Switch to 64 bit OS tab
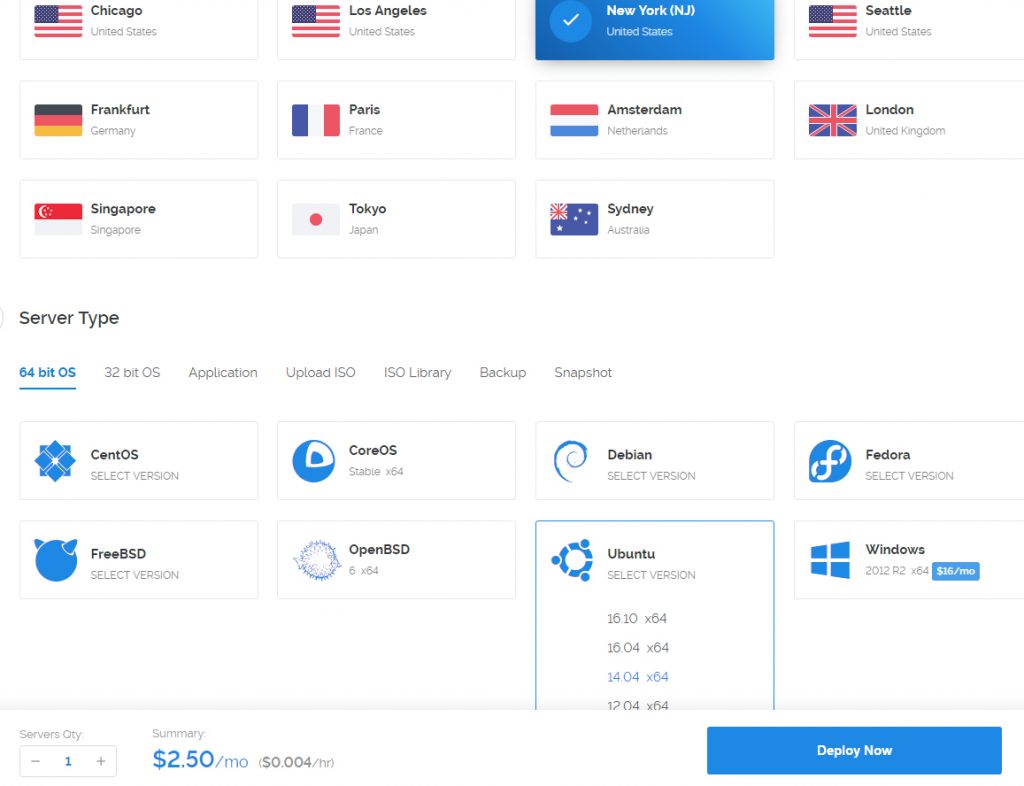The image size is (1024, 786). coord(48,373)
